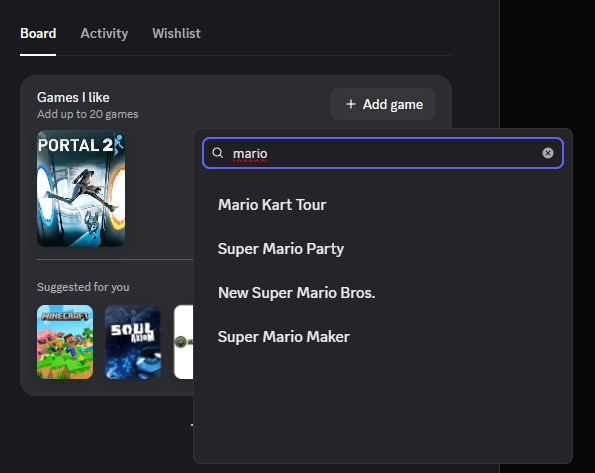Click the magnifier search icon
Image resolution: width=595 pixels, height=473 pixels.
(217, 153)
